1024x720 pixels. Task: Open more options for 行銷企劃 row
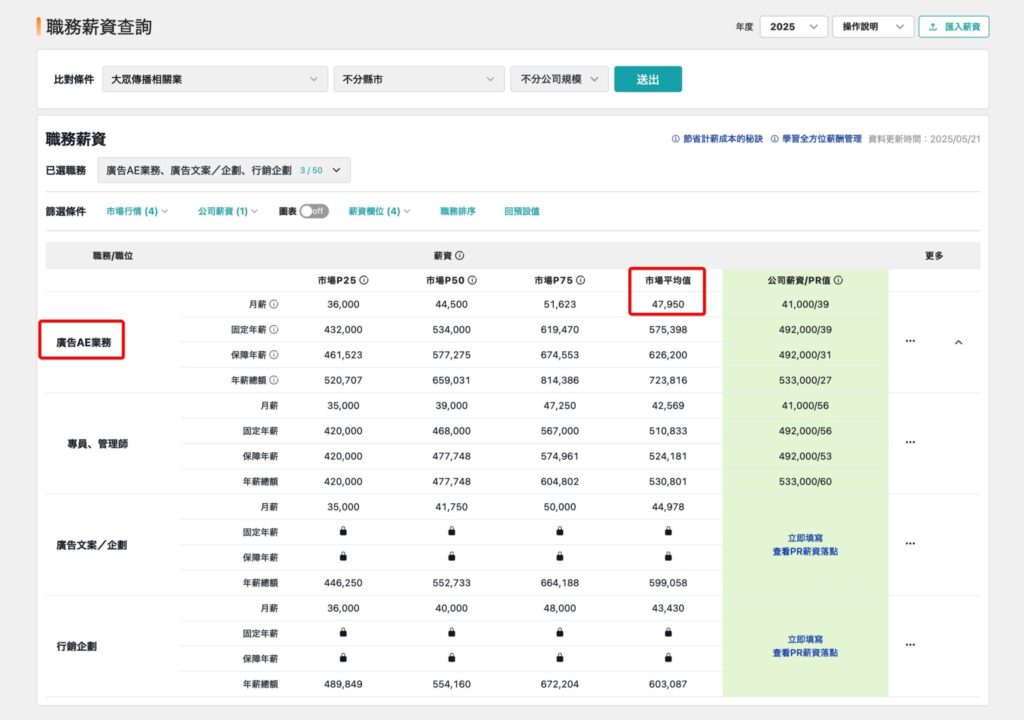[x=910, y=645]
